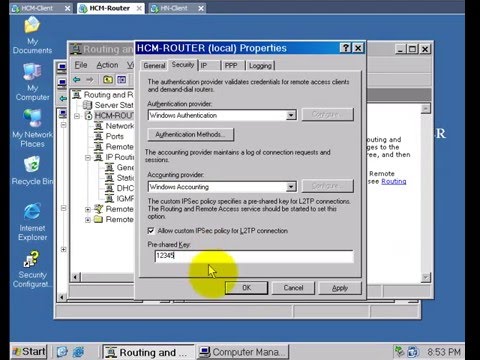Switch to the General tab
This screenshot has height=360, width=480.
pyautogui.click(x=154, y=66)
